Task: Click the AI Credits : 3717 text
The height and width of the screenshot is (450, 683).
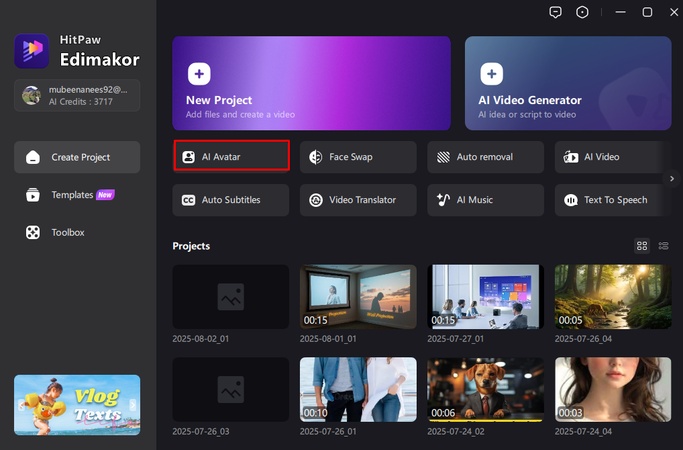Action: tap(81, 102)
